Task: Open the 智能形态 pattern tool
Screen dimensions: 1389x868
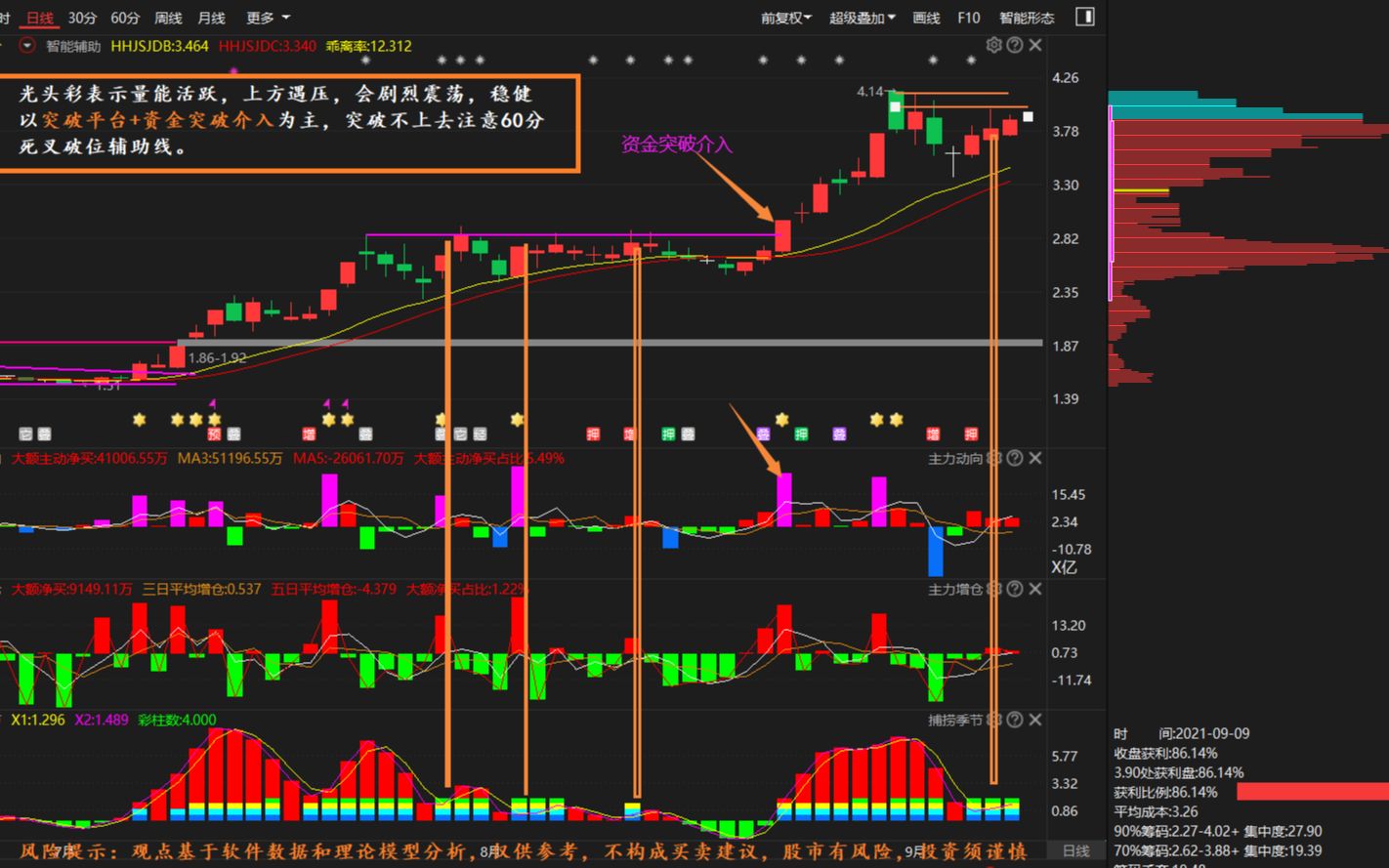Action: (x=1027, y=18)
